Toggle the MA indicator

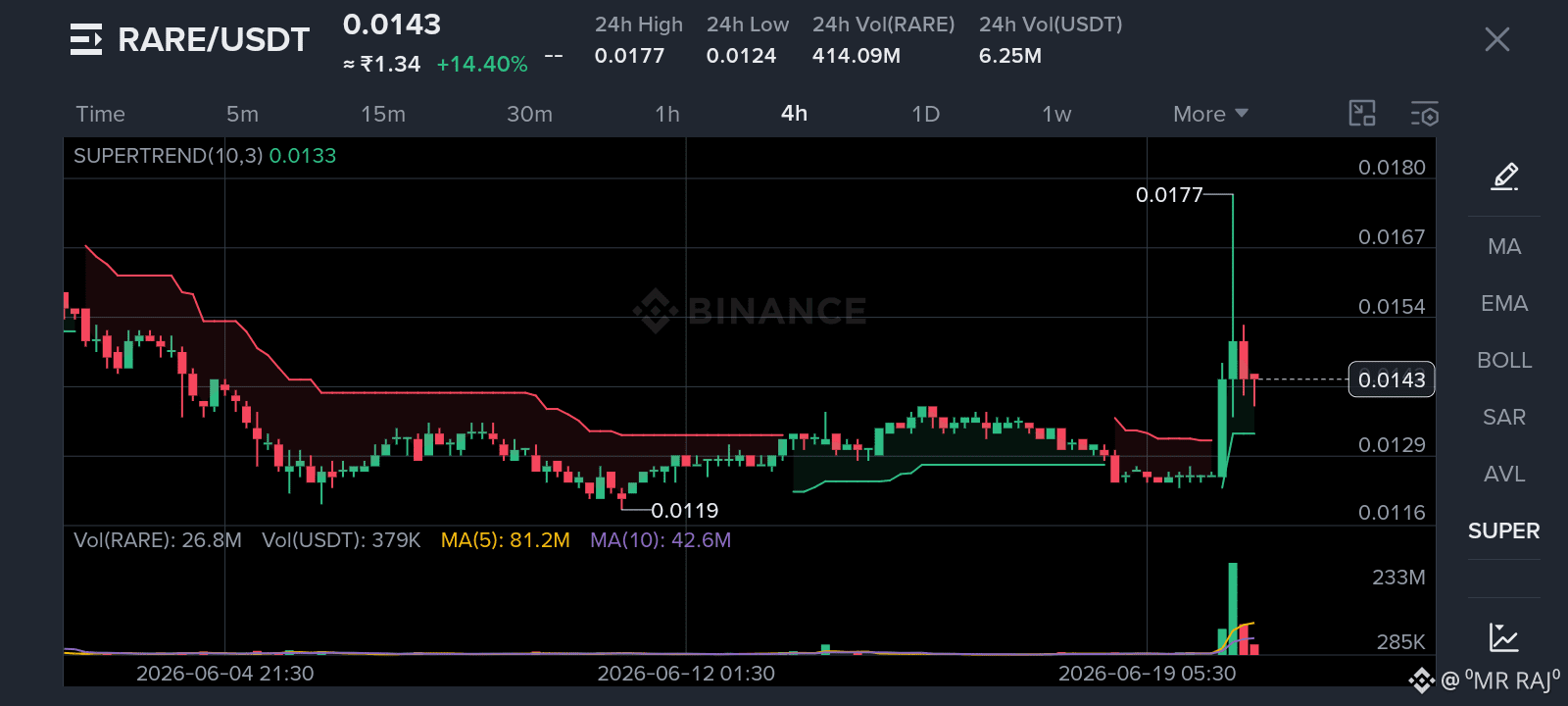point(1504,246)
